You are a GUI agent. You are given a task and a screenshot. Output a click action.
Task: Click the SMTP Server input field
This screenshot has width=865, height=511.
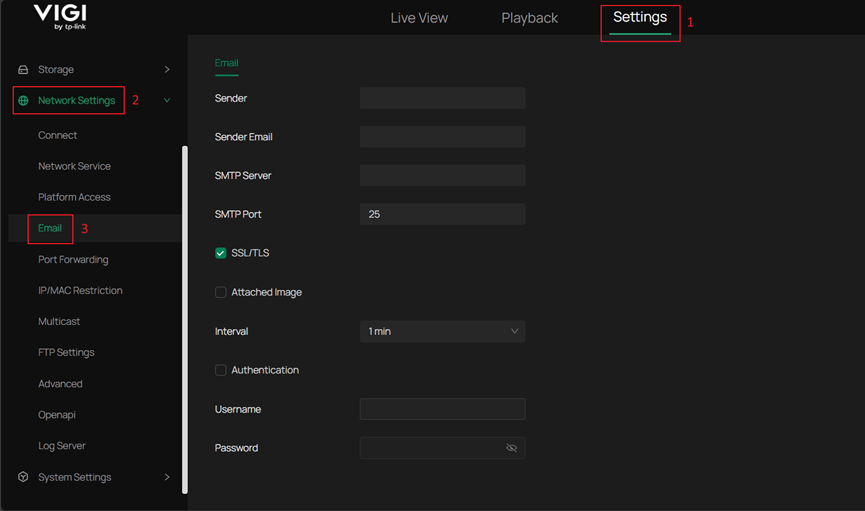[x=442, y=176]
